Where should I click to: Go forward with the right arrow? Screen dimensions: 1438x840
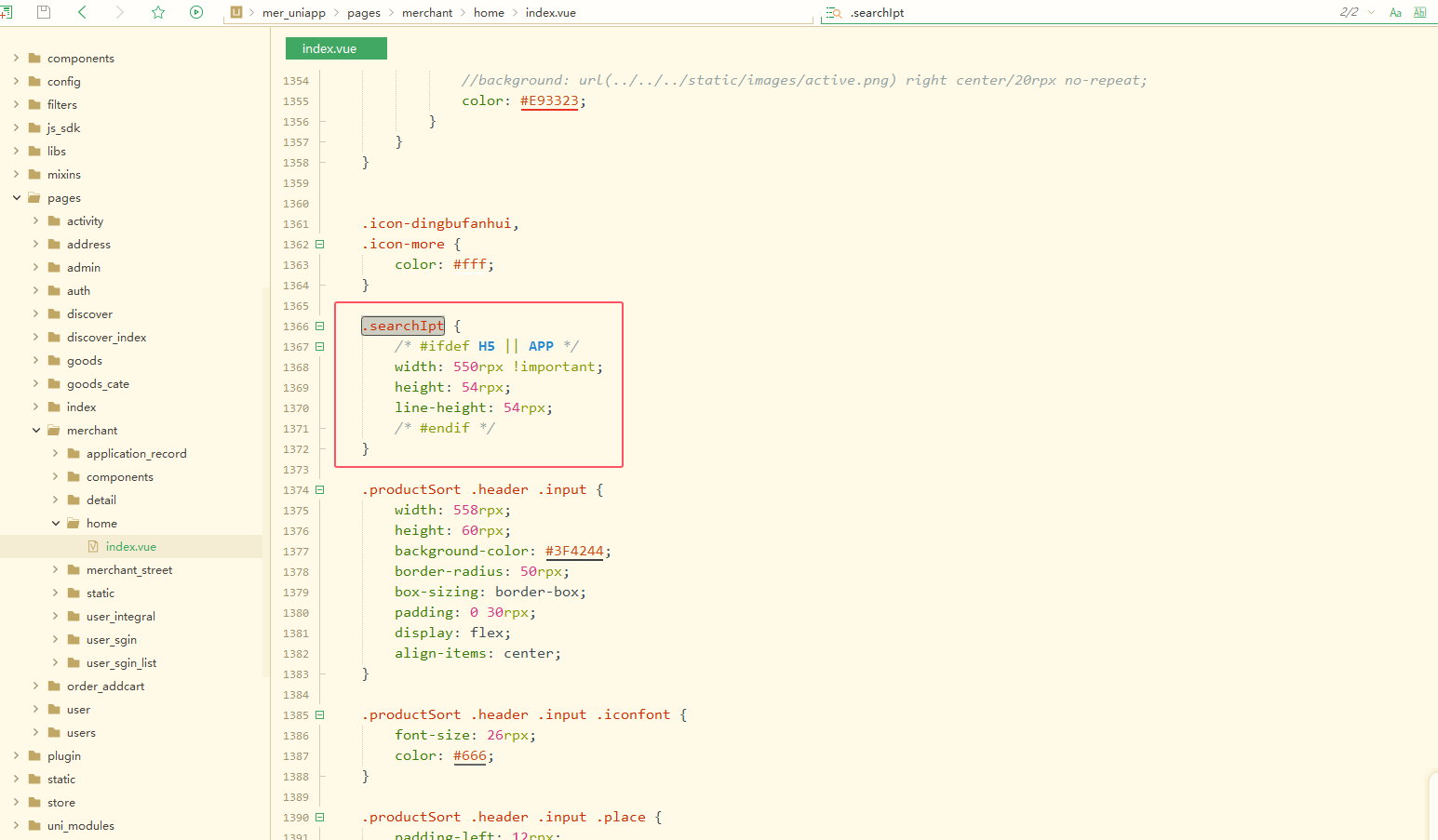click(x=119, y=12)
